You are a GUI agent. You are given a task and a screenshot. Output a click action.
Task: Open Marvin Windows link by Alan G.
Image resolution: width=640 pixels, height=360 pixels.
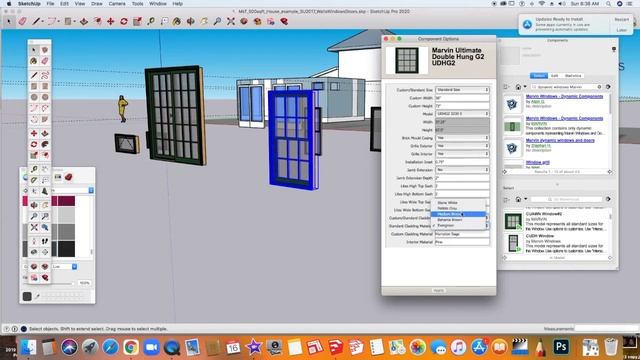pos(564,97)
